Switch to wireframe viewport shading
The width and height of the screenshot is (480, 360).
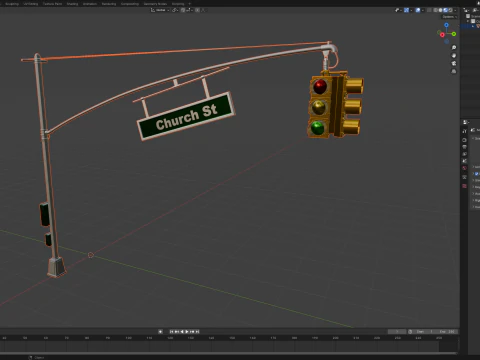435,10
